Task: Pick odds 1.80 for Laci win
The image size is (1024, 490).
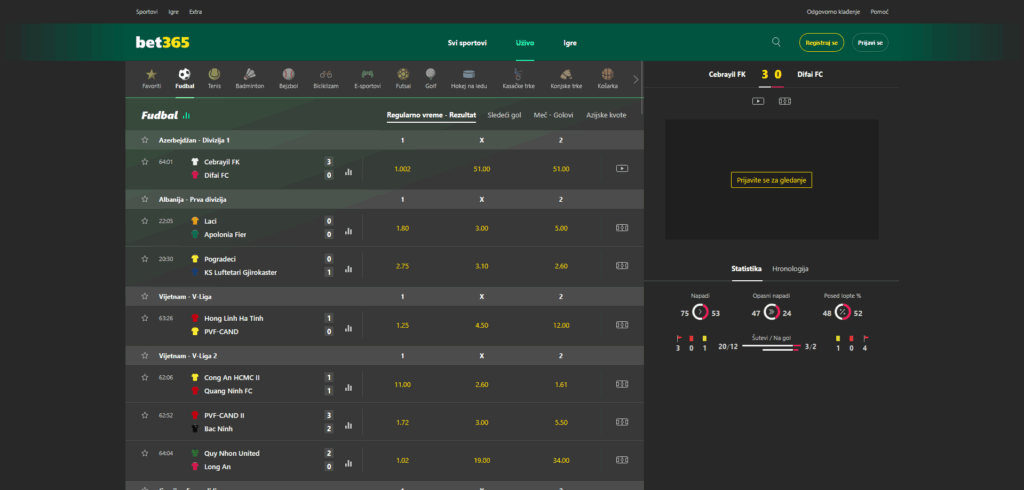Action: (402, 228)
